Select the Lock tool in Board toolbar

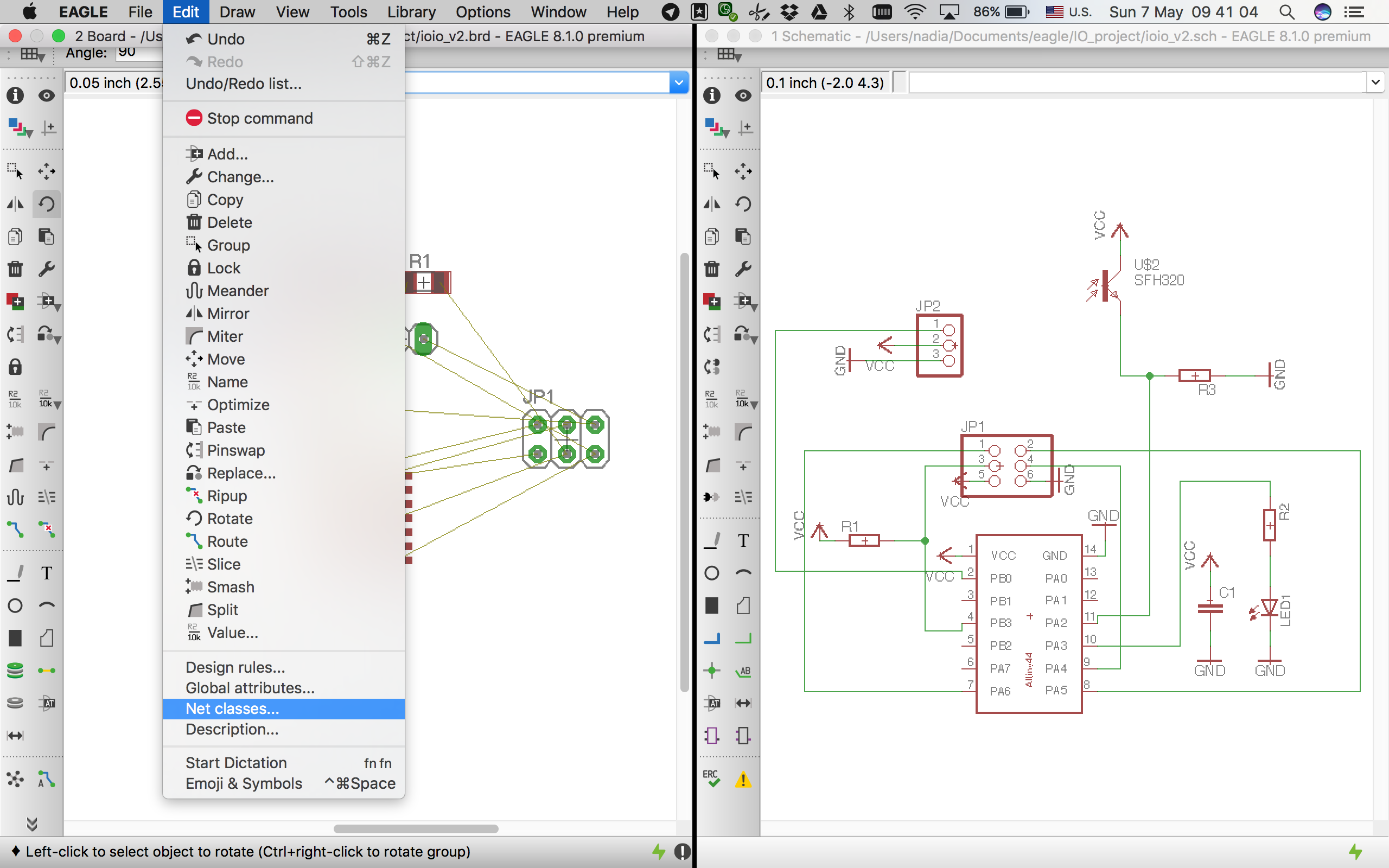16,366
